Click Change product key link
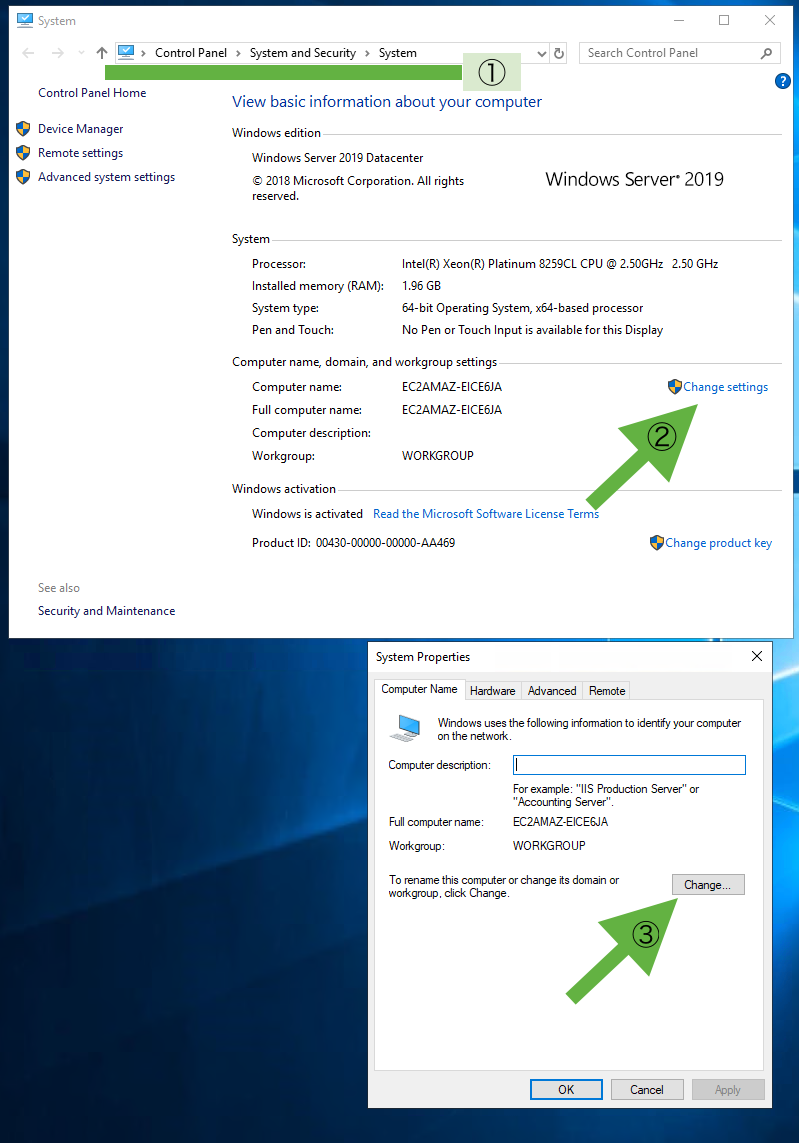This screenshot has width=799, height=1143. 718,543
